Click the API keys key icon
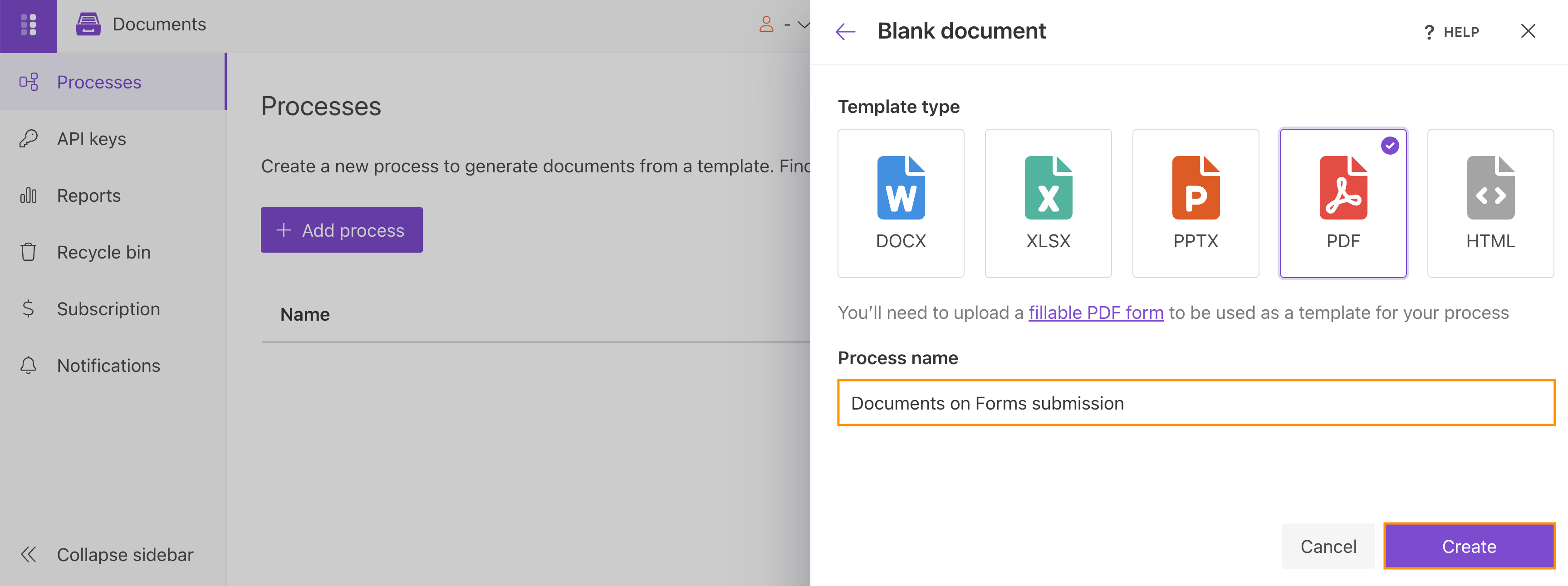This screenshot has height=586, width=1568. click(x=29, y=139)
